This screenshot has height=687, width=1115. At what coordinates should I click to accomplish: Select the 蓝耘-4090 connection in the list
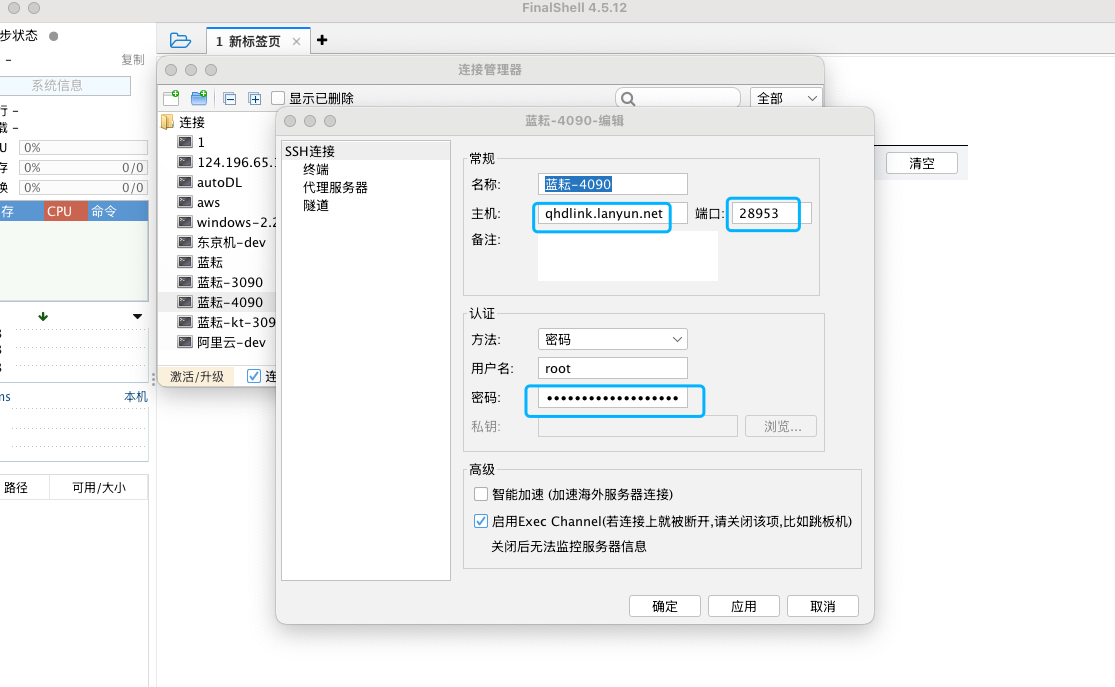tap(230, 302)
